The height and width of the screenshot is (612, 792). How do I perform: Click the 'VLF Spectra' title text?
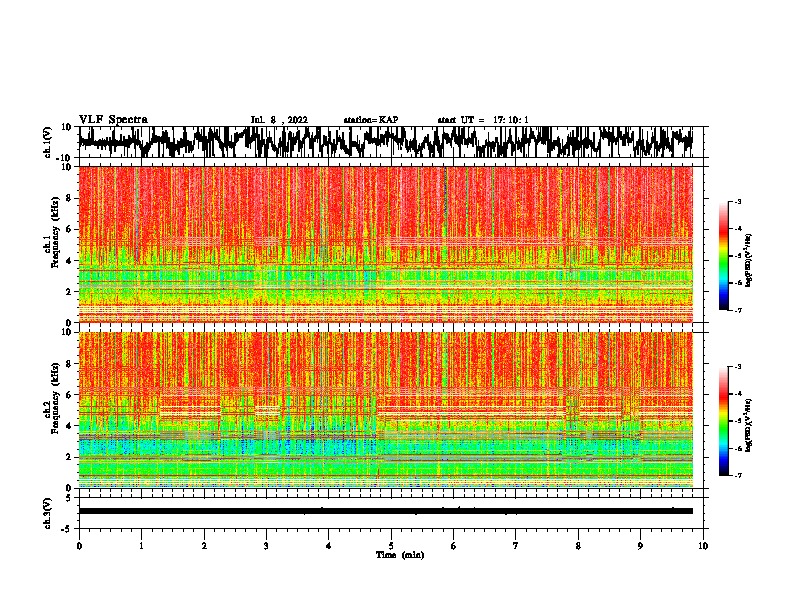(113, 119)
